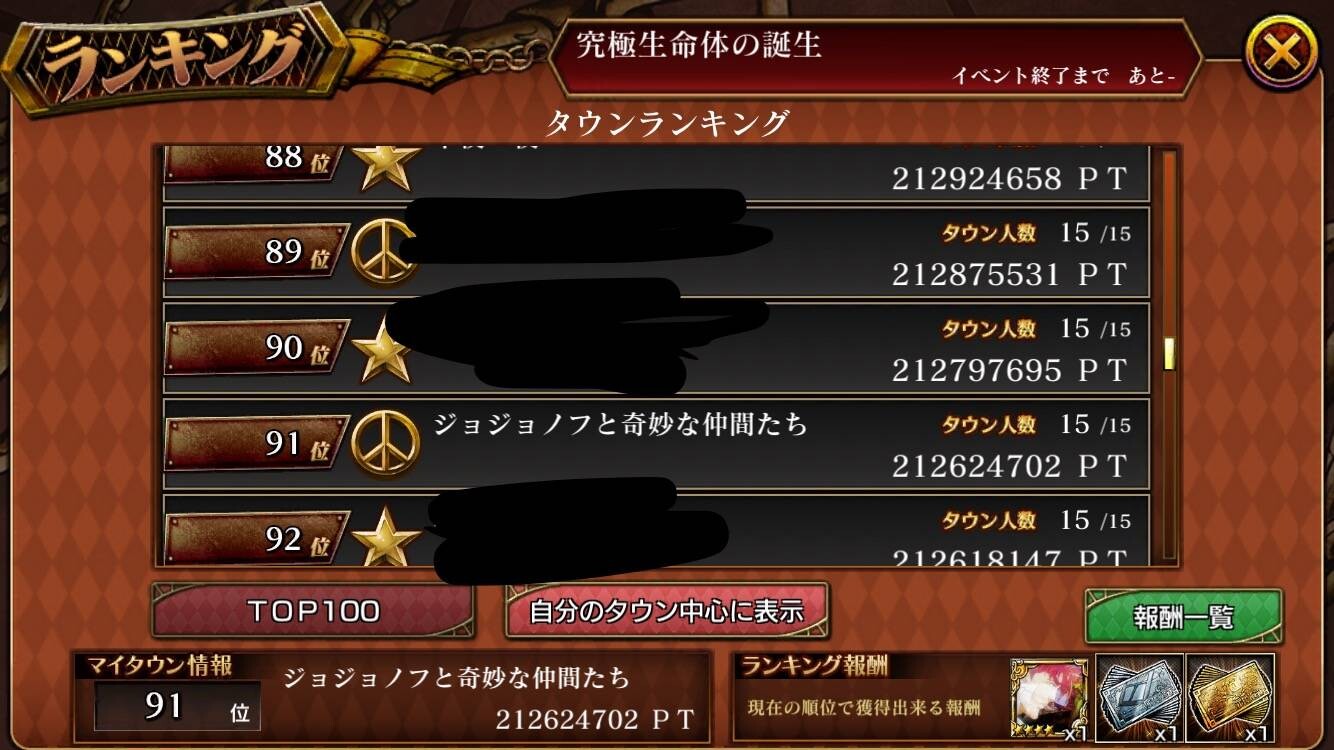Close the ranking screen with X button

(1281, 52)
